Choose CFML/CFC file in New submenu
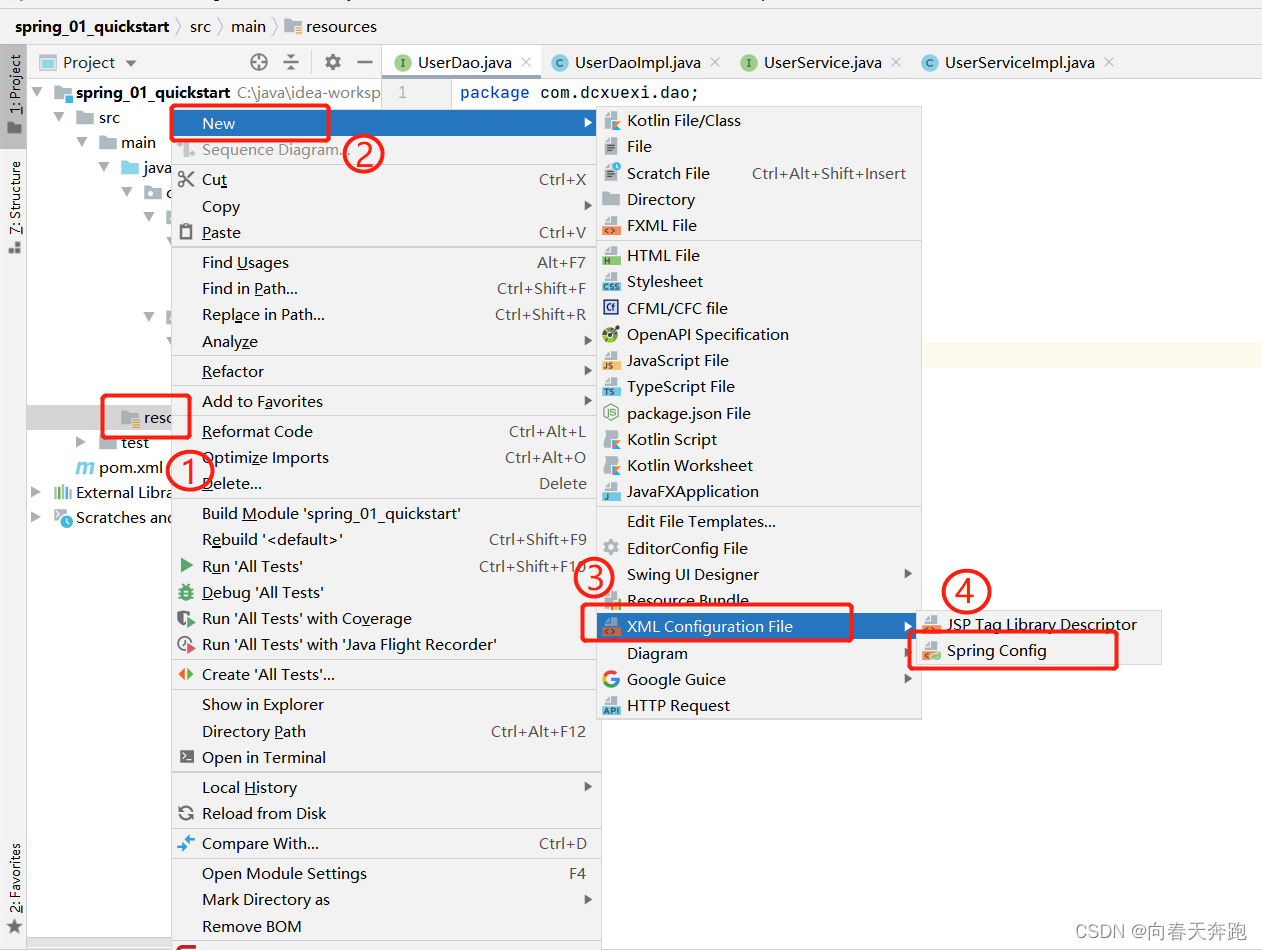Image resolution: width=1262 pixels, height=950 pixels. tap(758, 308)
